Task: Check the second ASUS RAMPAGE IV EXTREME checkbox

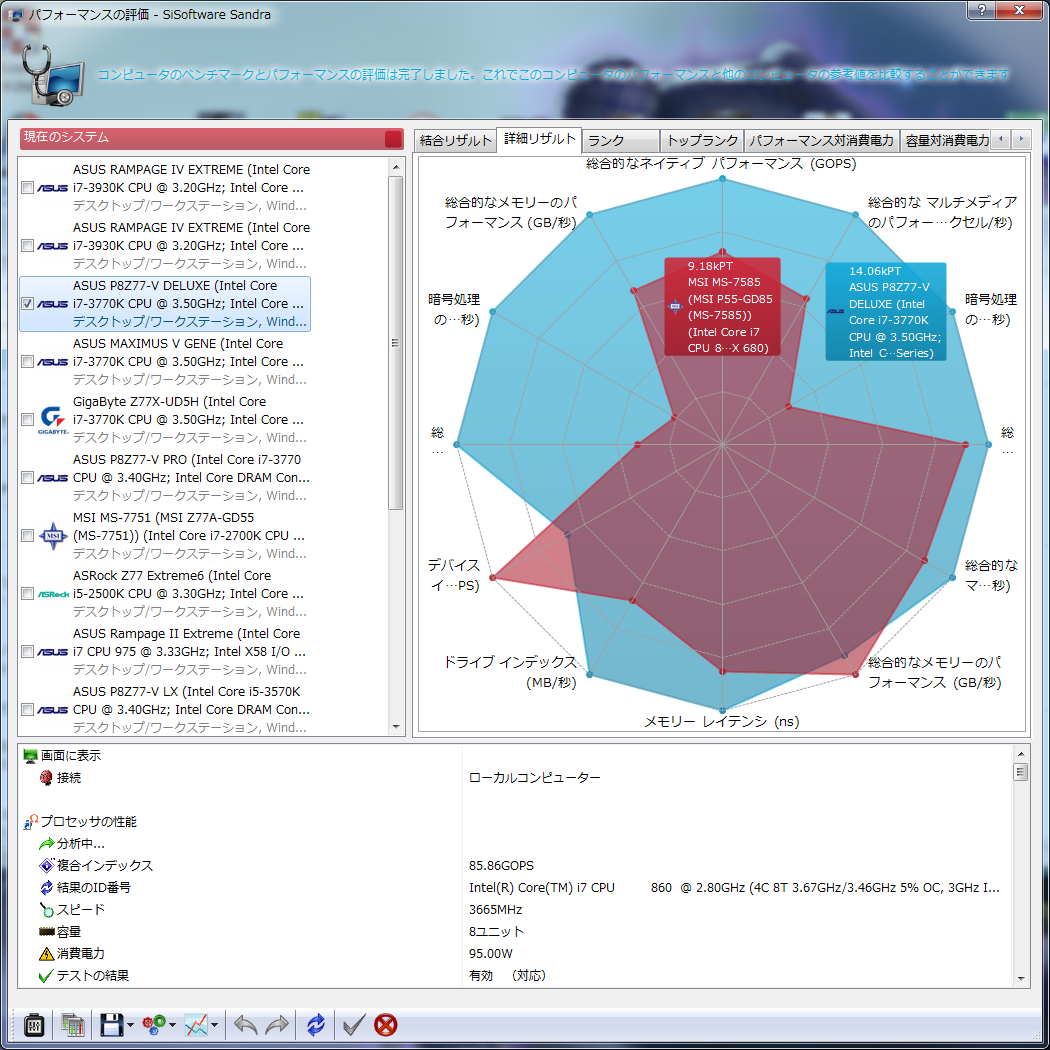Action: tap(27, 246)
